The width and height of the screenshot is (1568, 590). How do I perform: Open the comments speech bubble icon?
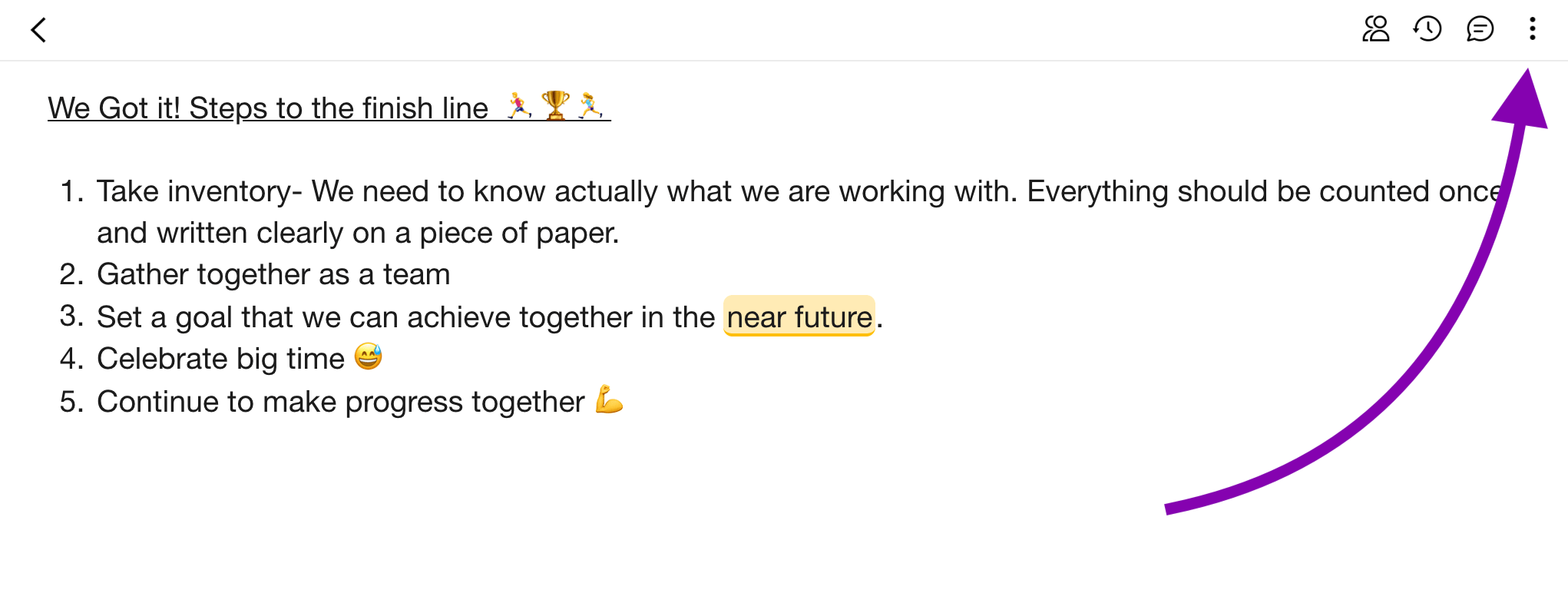click(x=1480, y=29)
